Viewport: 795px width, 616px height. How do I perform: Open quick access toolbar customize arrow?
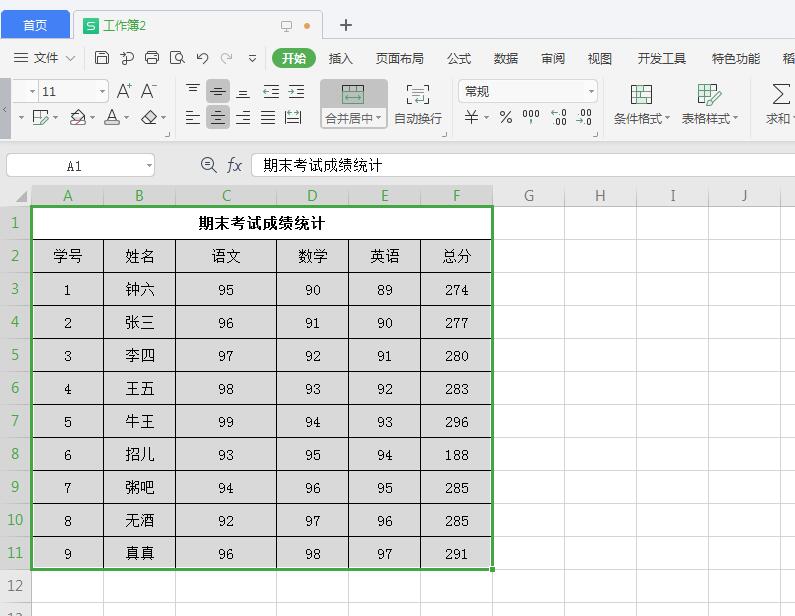tap(252, 58)
